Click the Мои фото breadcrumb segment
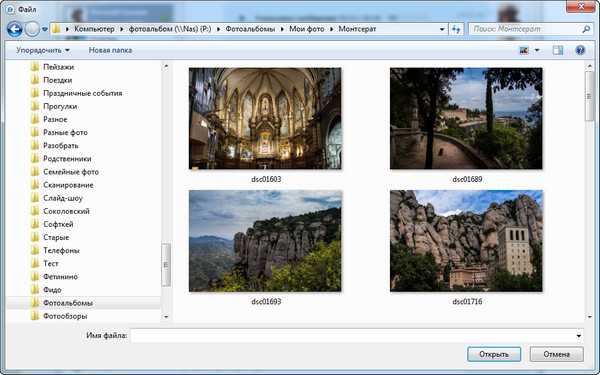 tap(307, 29)
